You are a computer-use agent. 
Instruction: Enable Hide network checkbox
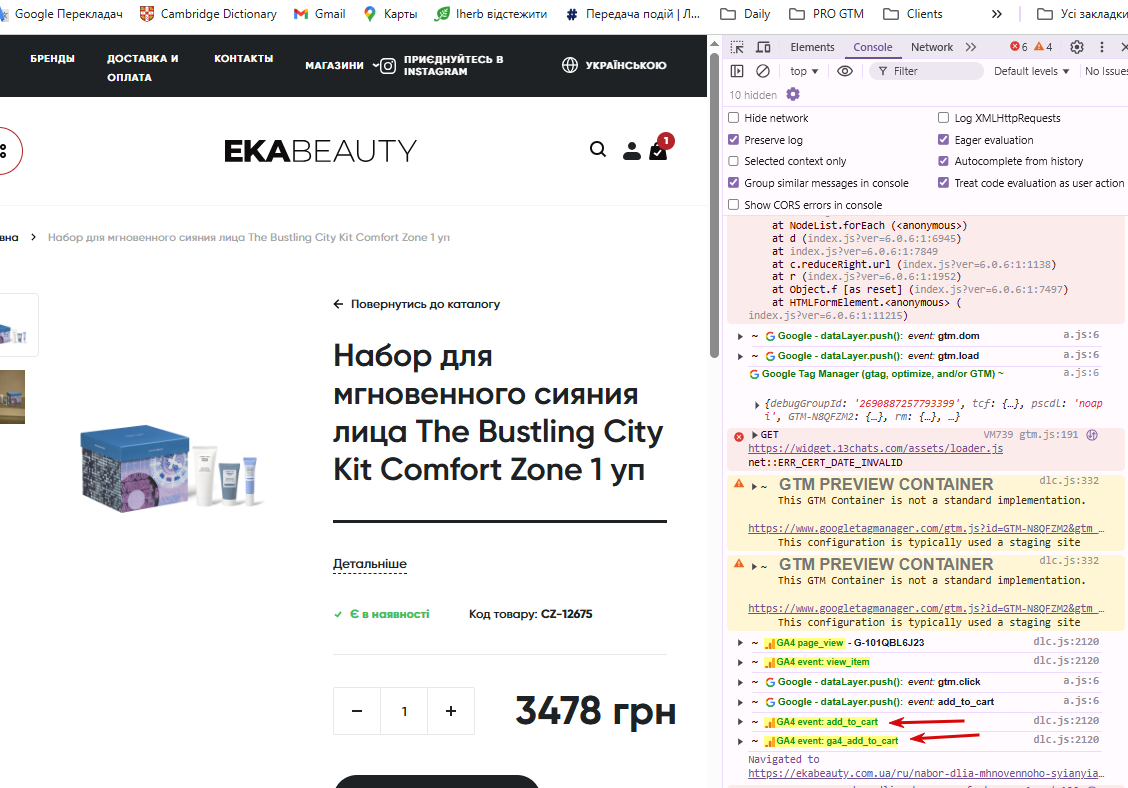pos(734,117)
